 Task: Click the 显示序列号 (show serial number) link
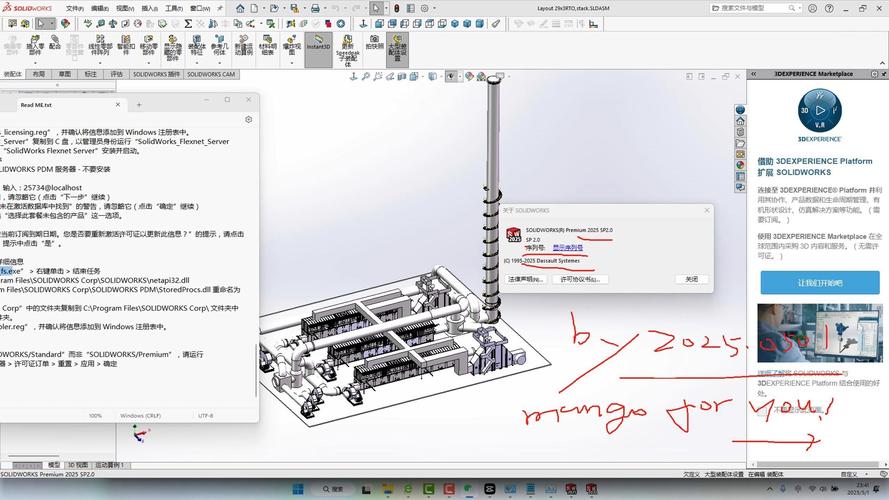click(x=568, y=248)
